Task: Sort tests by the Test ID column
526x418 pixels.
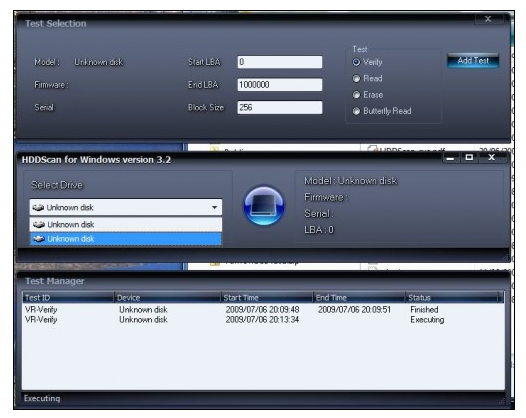Action: (x=68, y=298)
